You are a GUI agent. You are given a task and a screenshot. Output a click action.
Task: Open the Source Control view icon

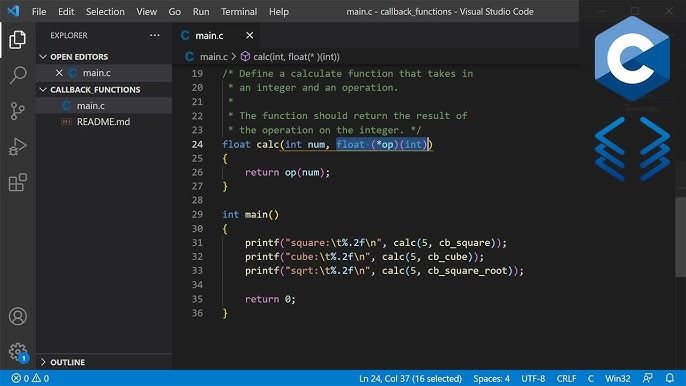pyautogui.click(x=18, y=111)
